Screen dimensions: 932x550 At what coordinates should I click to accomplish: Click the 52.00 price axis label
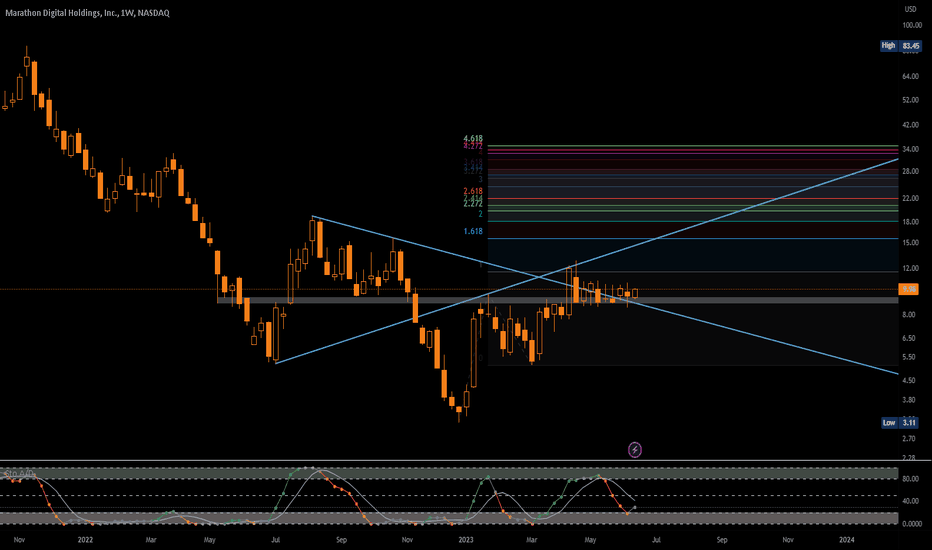point(911,100)
